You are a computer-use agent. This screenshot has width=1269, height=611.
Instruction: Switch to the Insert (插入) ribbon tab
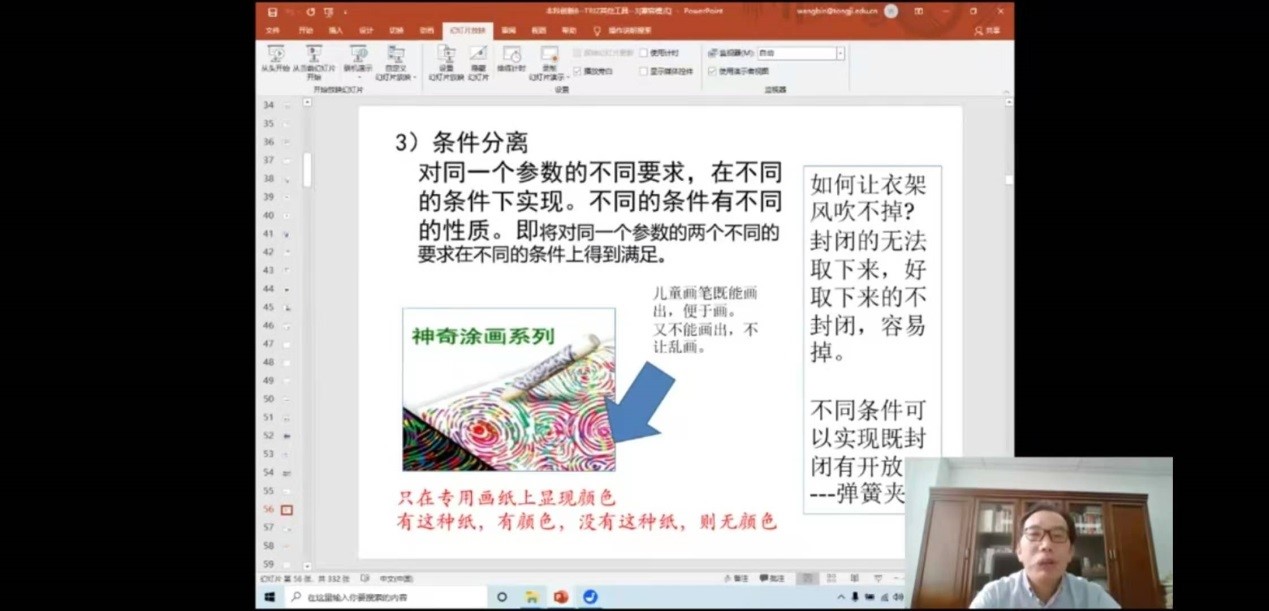click(x=335, y=30)
